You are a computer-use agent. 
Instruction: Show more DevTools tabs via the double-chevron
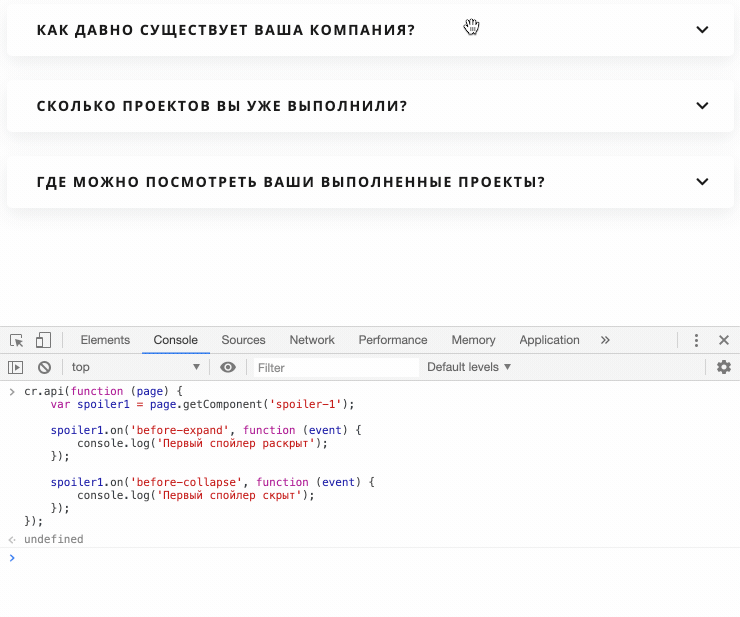pyautogui.click(x=605, y=340)
